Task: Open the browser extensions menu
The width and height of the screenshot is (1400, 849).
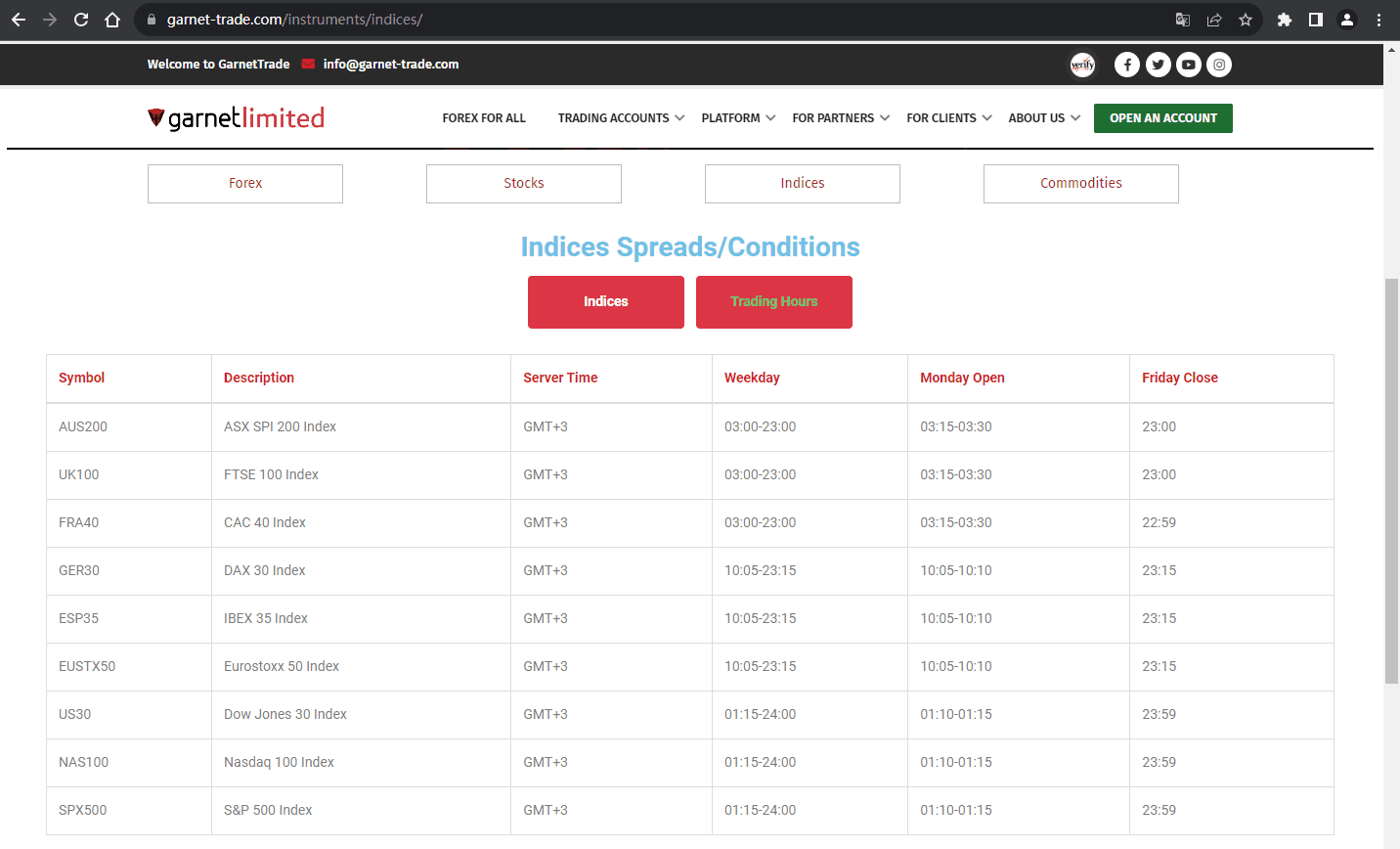Action: pos(1285,20)
